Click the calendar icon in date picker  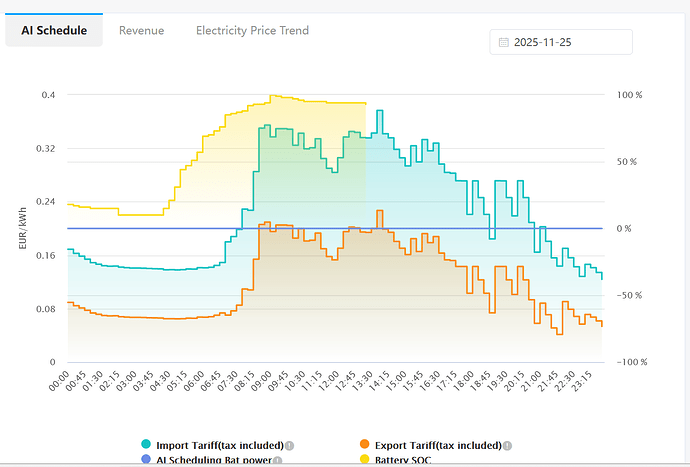point(503,43)
